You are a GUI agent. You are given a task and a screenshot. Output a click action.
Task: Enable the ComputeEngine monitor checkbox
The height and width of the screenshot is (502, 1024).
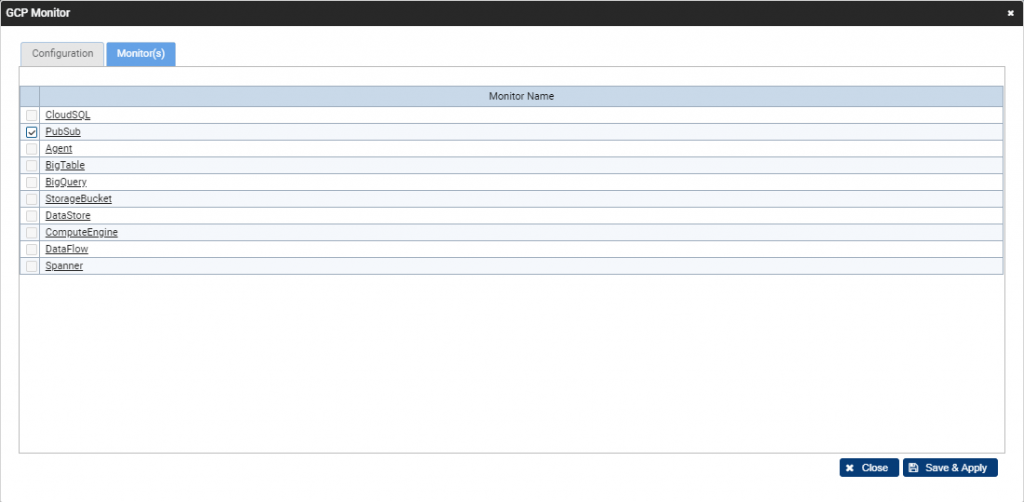(x=31, y=233)
